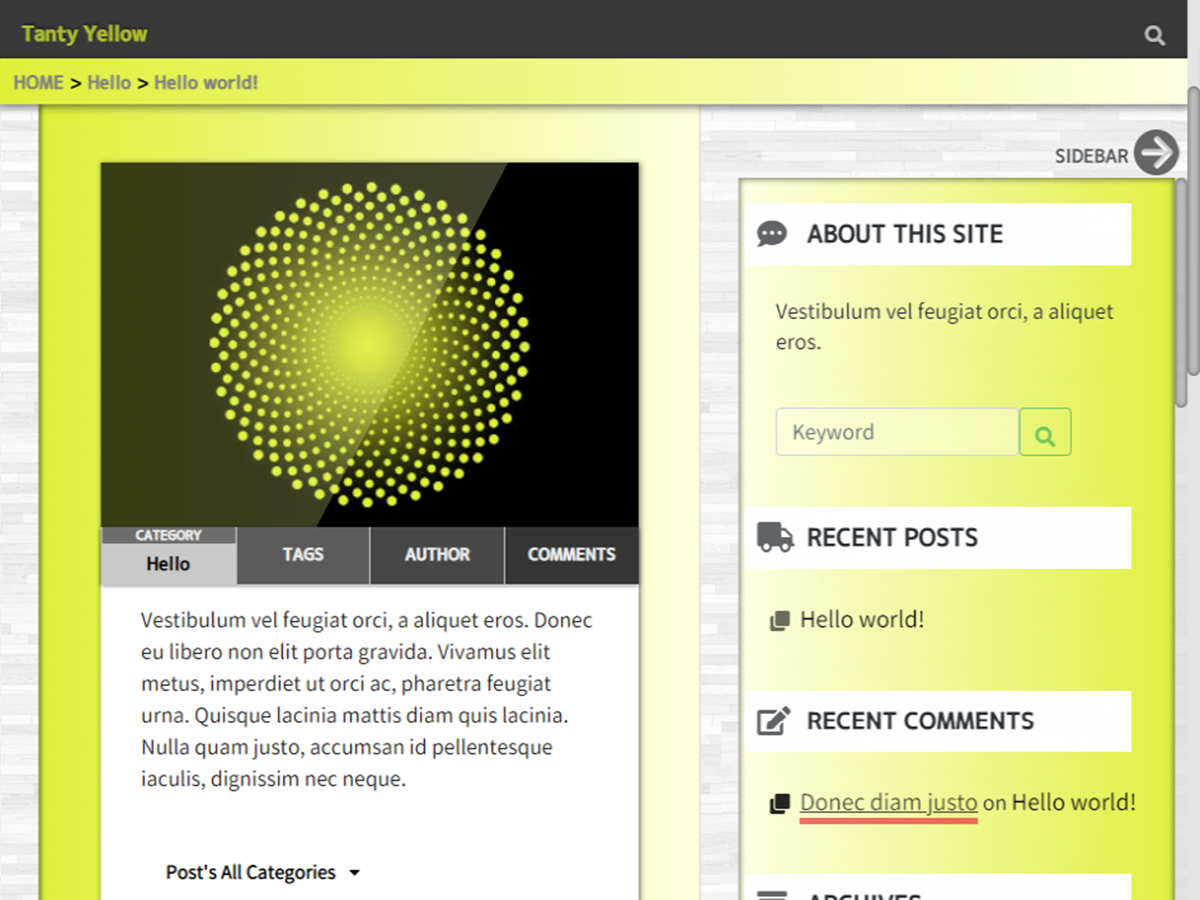
Task: Click the green keyword search button
Action: tap(1045, 432)
